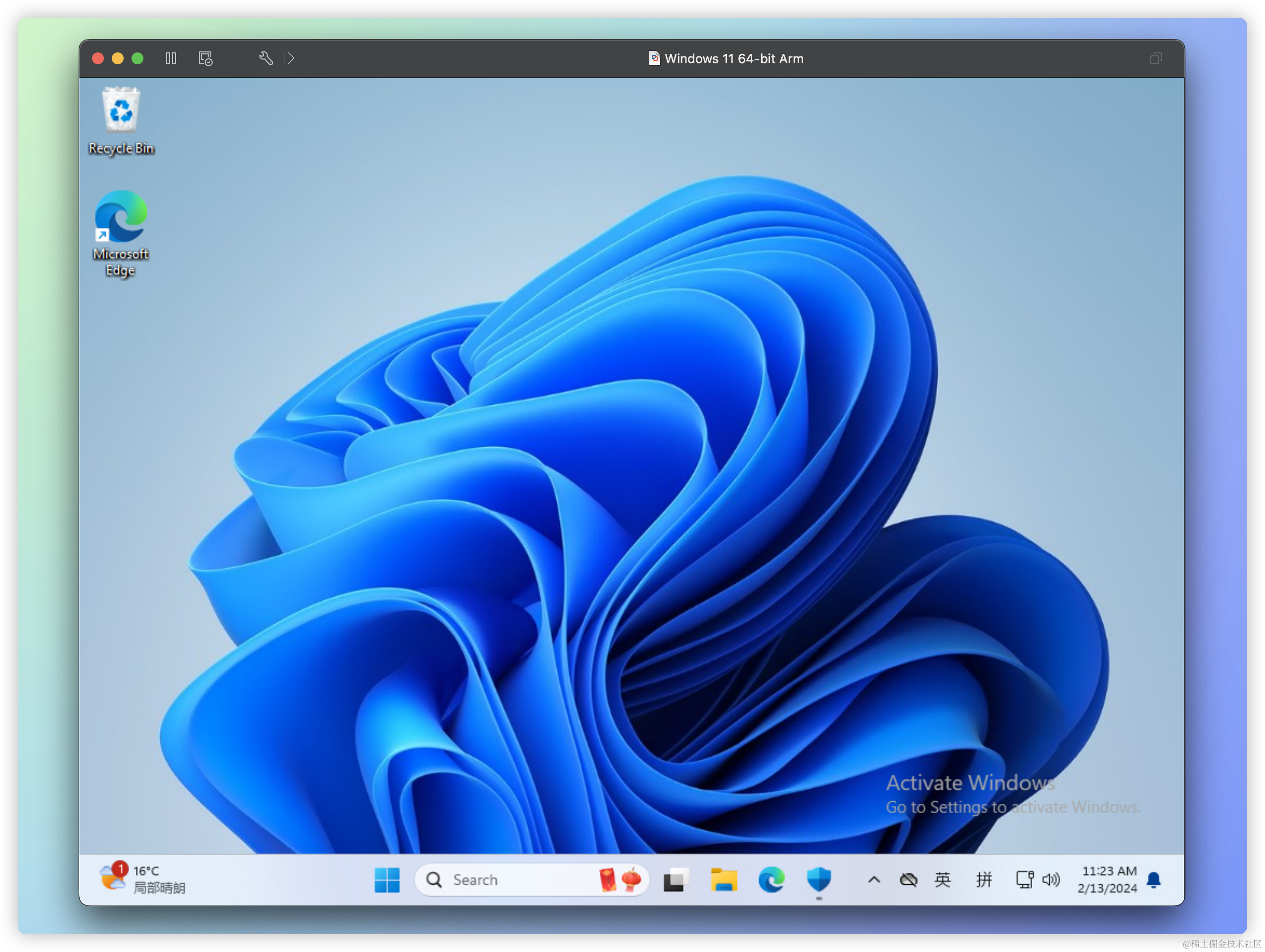Pause the virtual machine
The height and width of the screenshot is (952, 1265).
coord(171,58)
